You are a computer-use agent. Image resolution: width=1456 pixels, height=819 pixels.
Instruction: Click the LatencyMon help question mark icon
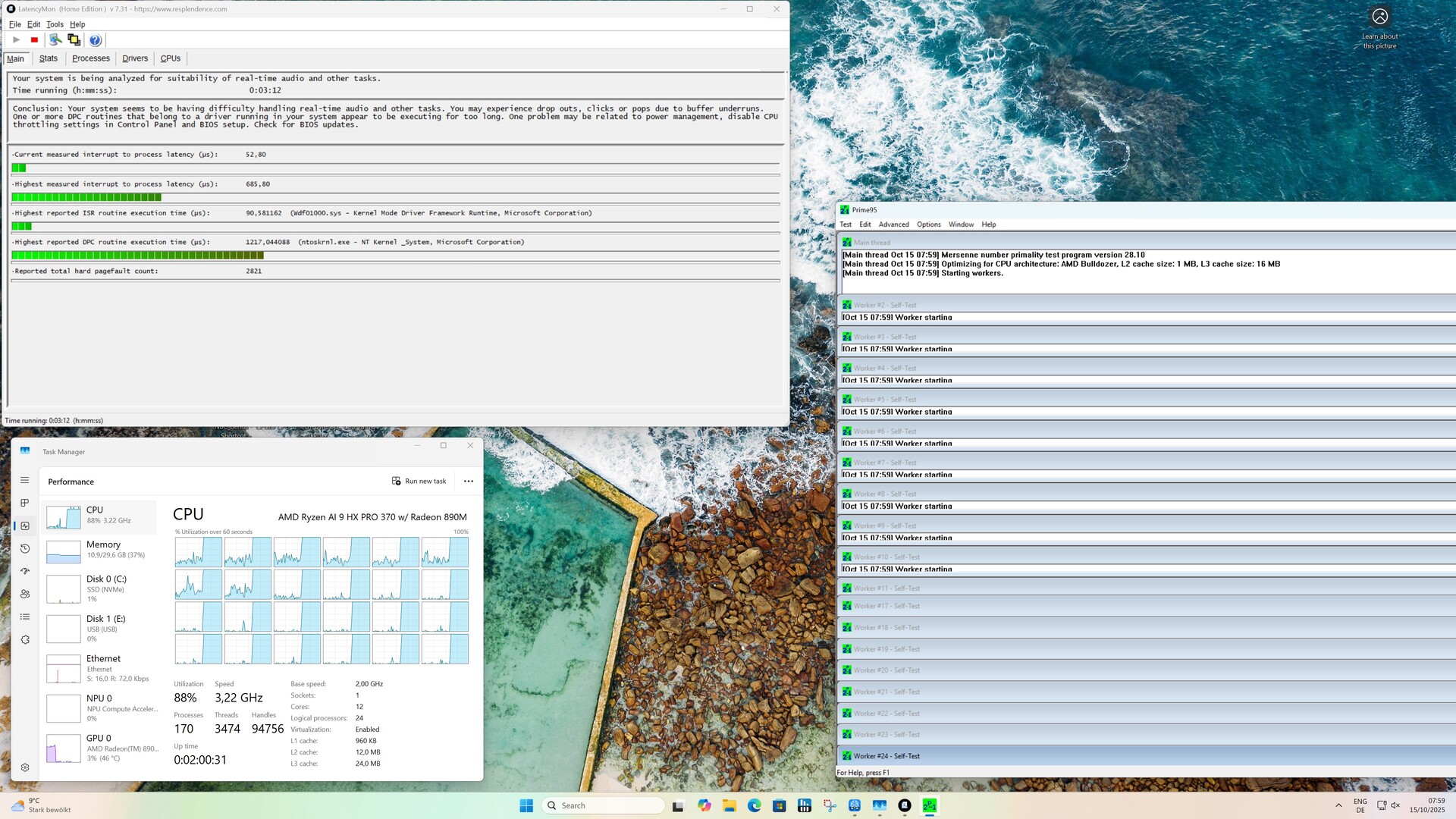coord(95,40)
